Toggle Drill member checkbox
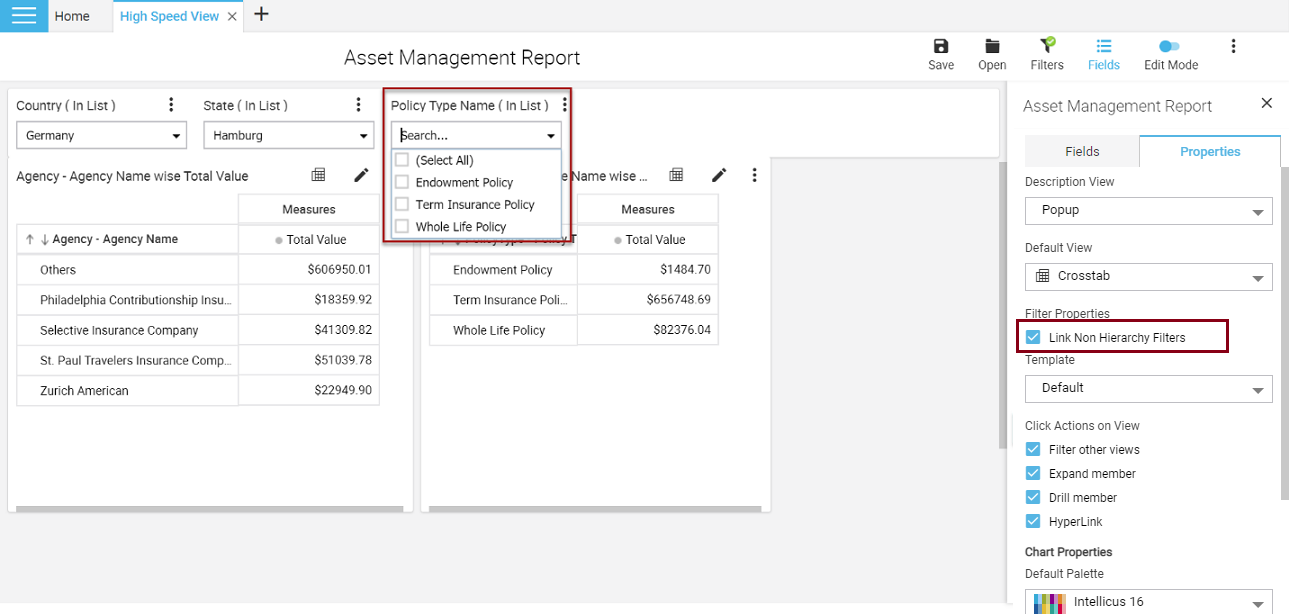 [1034, 498]
